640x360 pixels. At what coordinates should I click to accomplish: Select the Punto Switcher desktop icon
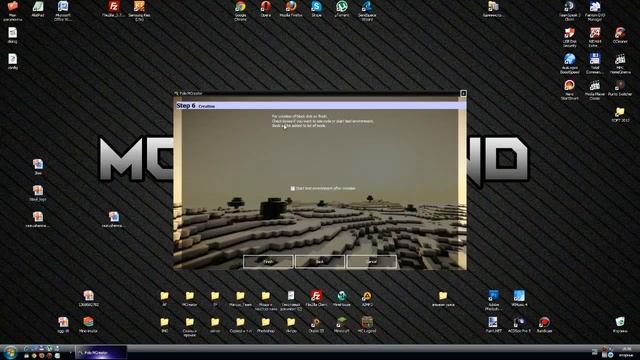(x=620, y=88)
